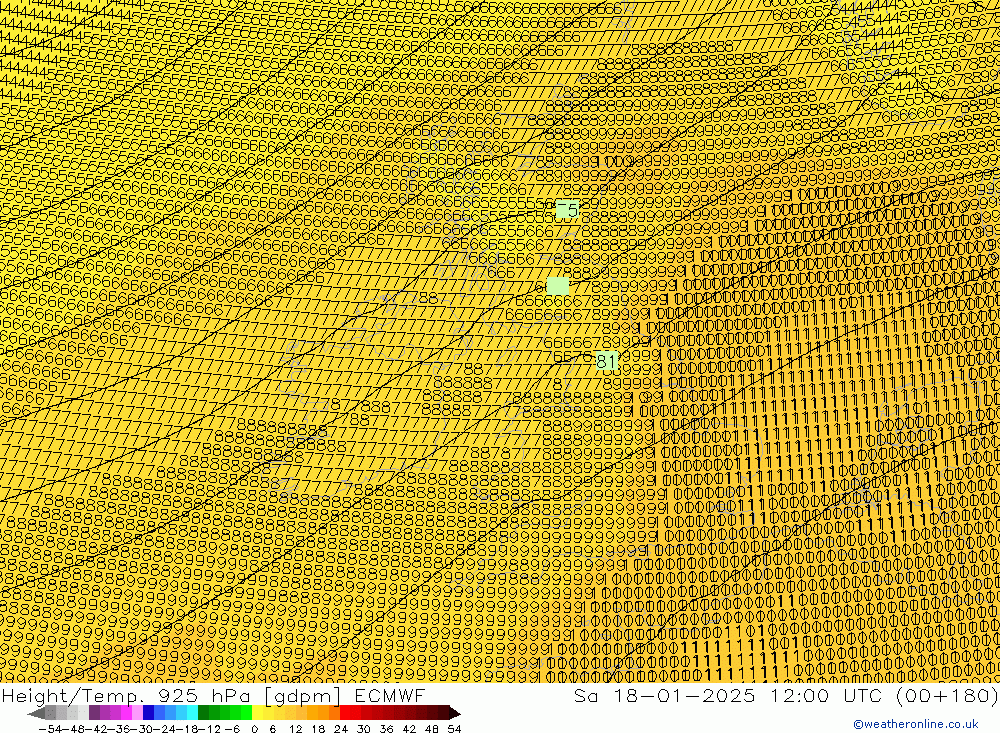Select the dark green legend swatch
The image size is (1000, 733).
pos(203,713)
